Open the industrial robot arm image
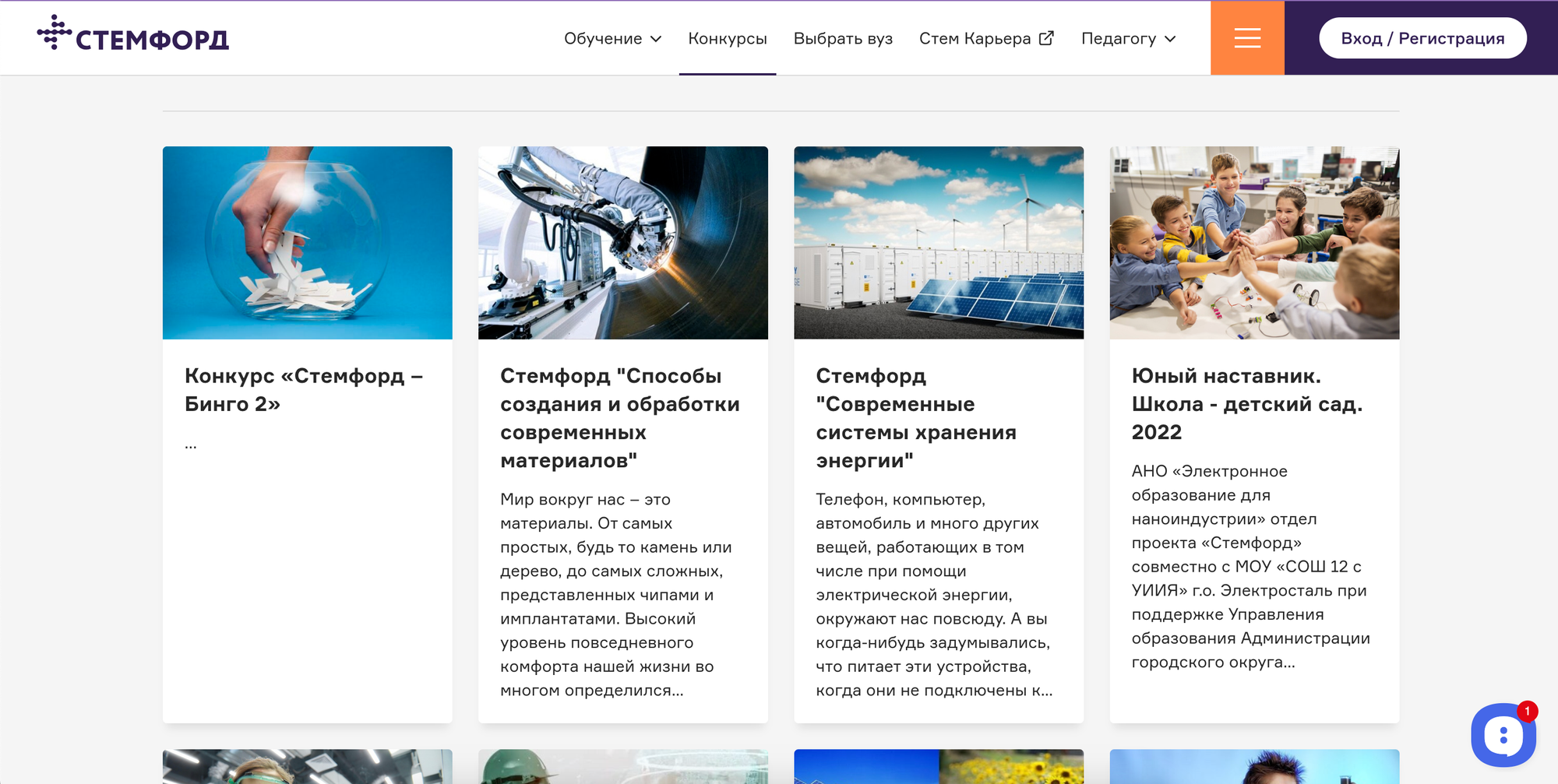The width and height of the screenshot is (1558, 784). point(622,243)
